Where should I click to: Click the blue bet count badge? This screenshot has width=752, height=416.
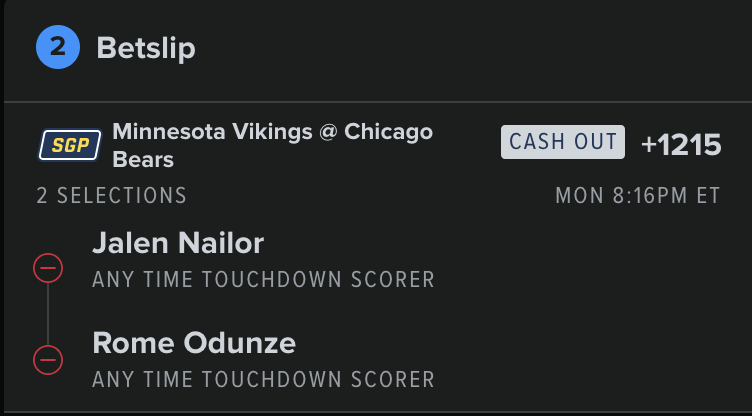(58, 47)
